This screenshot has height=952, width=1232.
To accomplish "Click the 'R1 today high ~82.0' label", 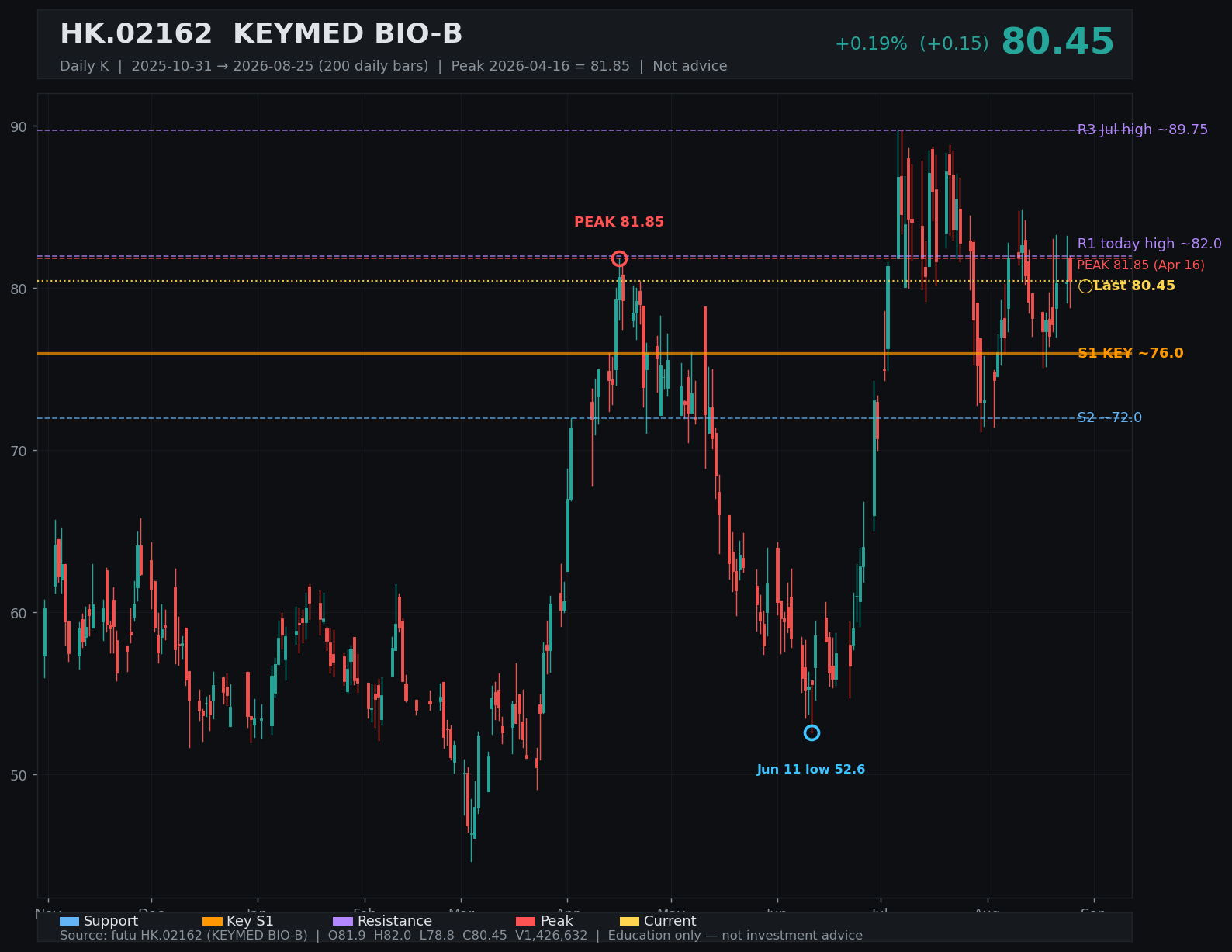I will pyautogui.click(x=1149, y=244).
